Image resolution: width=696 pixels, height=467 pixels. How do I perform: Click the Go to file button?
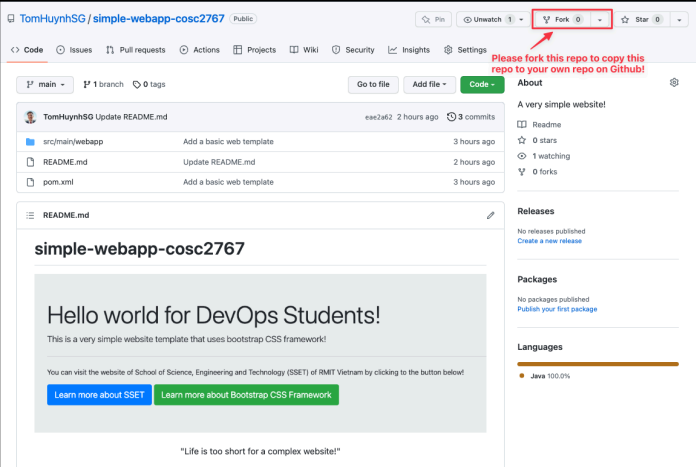click(x=373, y=84)
